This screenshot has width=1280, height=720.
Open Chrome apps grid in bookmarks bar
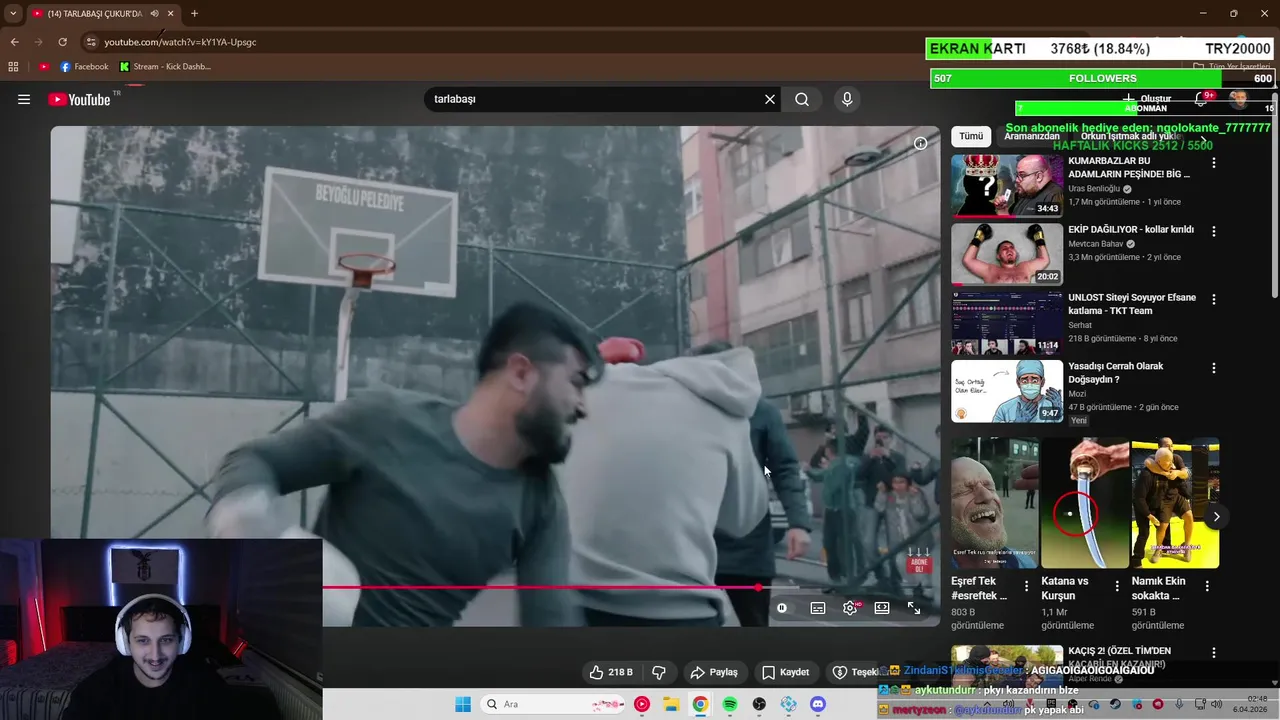pyautogui.click(x=13, y=67)
